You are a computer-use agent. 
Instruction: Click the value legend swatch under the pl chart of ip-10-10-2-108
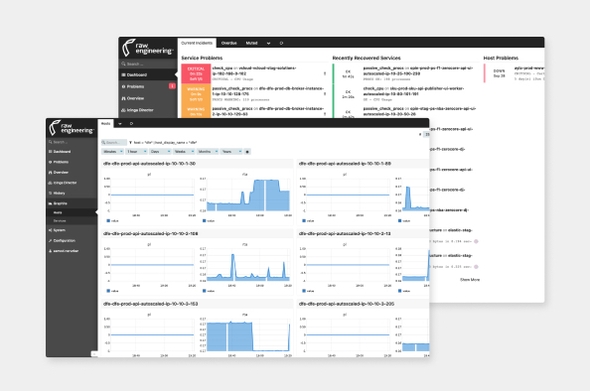point(108,291)
